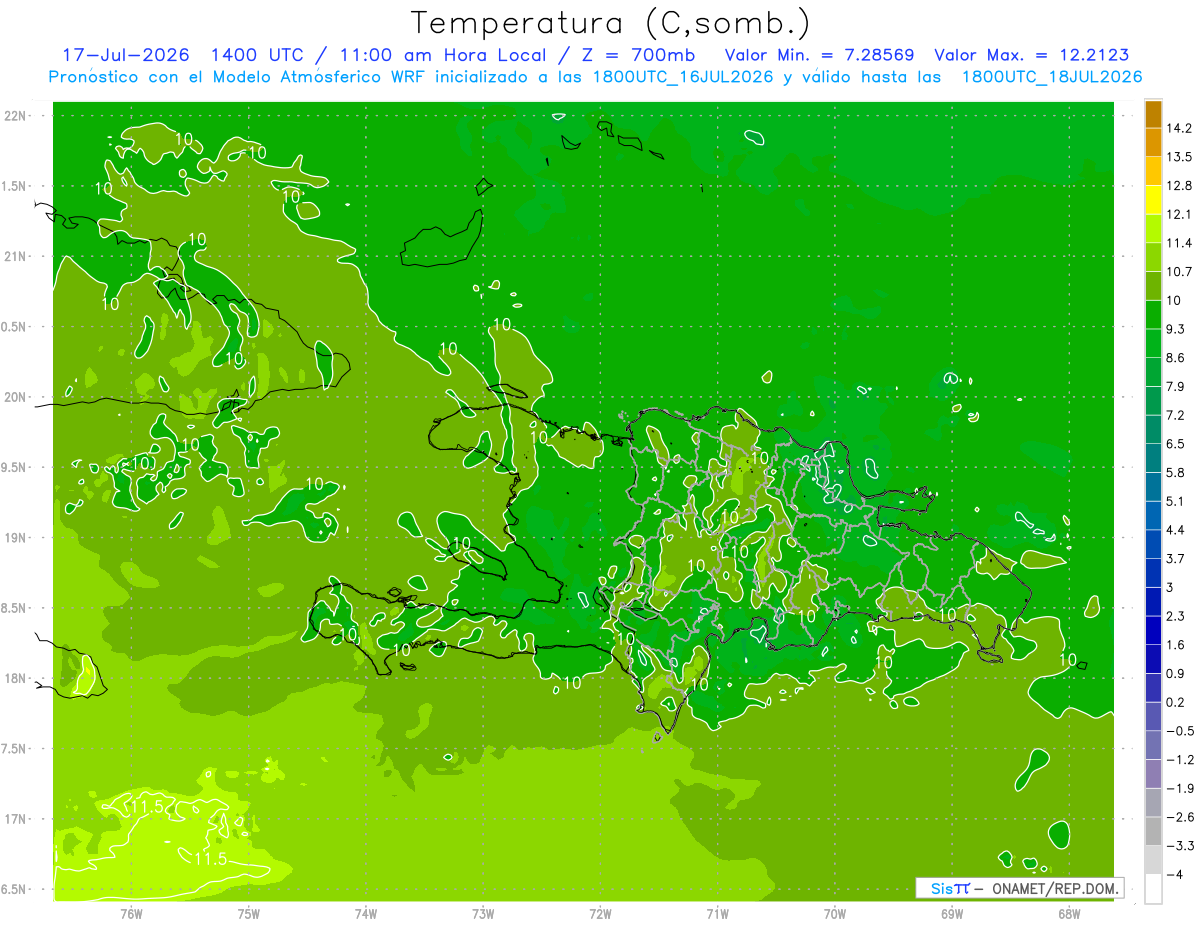Click the '68W' longitude axis label
This screenshot has width=1200, height=927.
tap(1068, 913)
